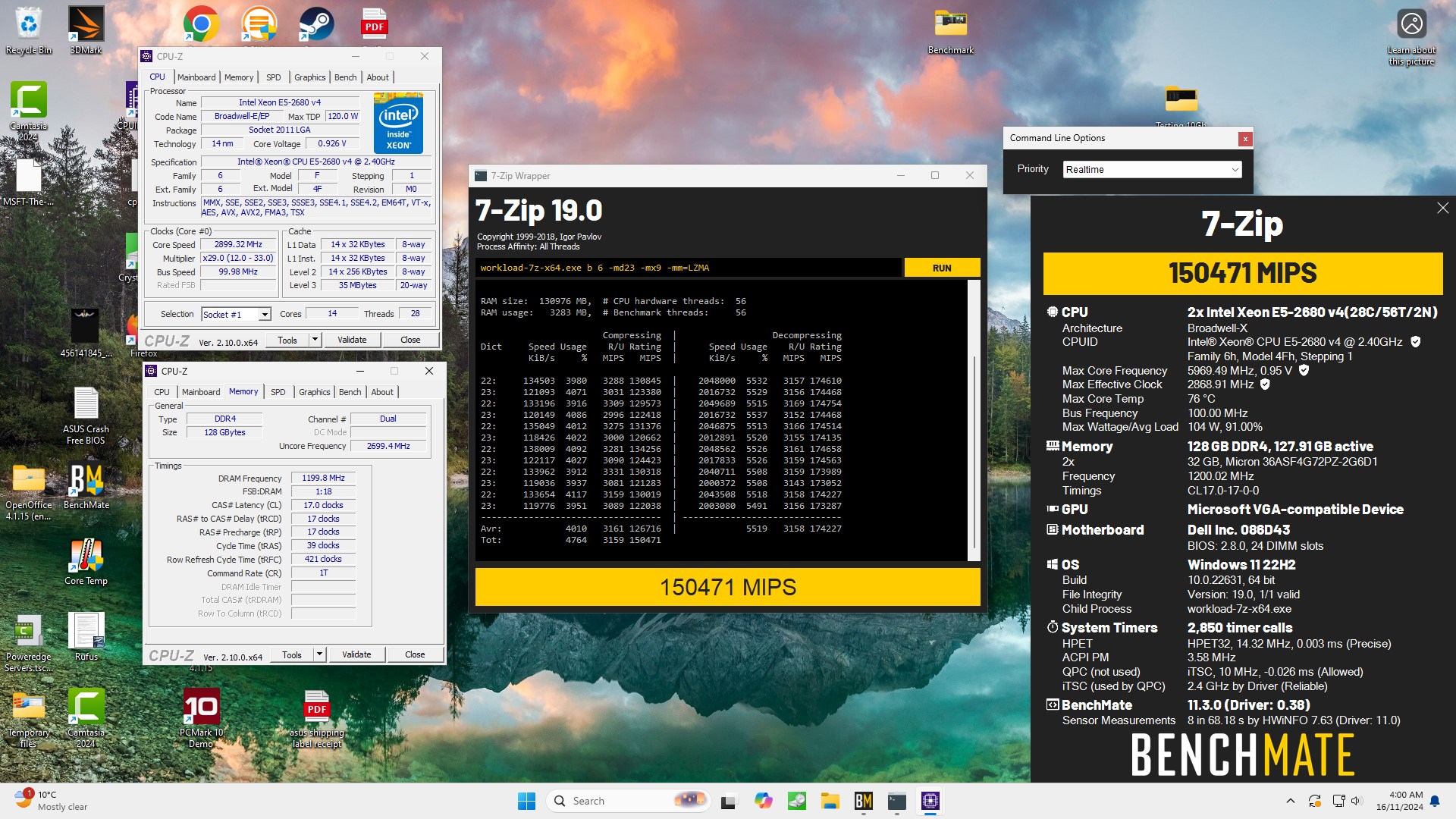Click the clock showing 4:00 AM
1456x819 pixels.
click(1400, 801)
